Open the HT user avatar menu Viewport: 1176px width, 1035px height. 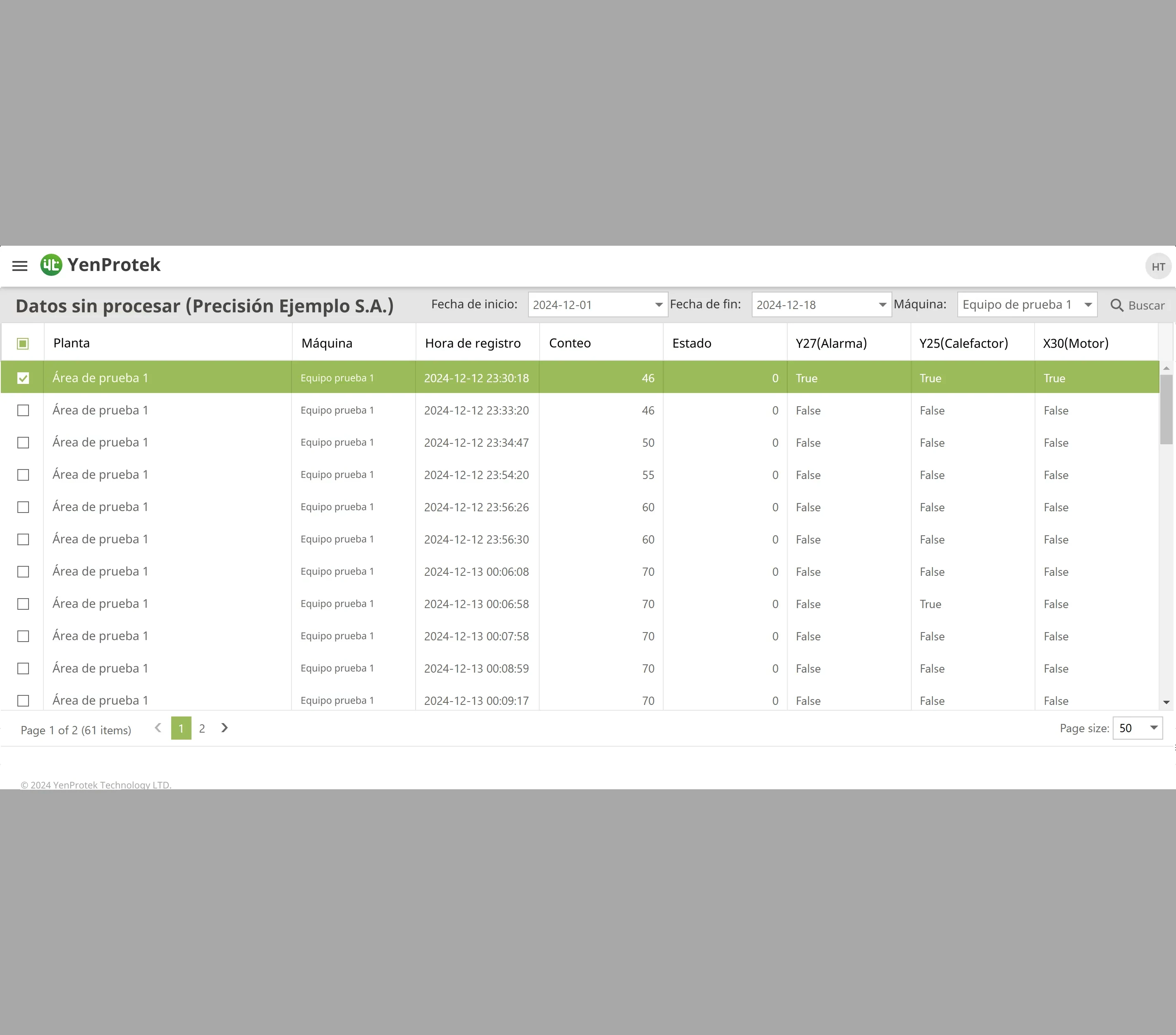click(1158, 266)
